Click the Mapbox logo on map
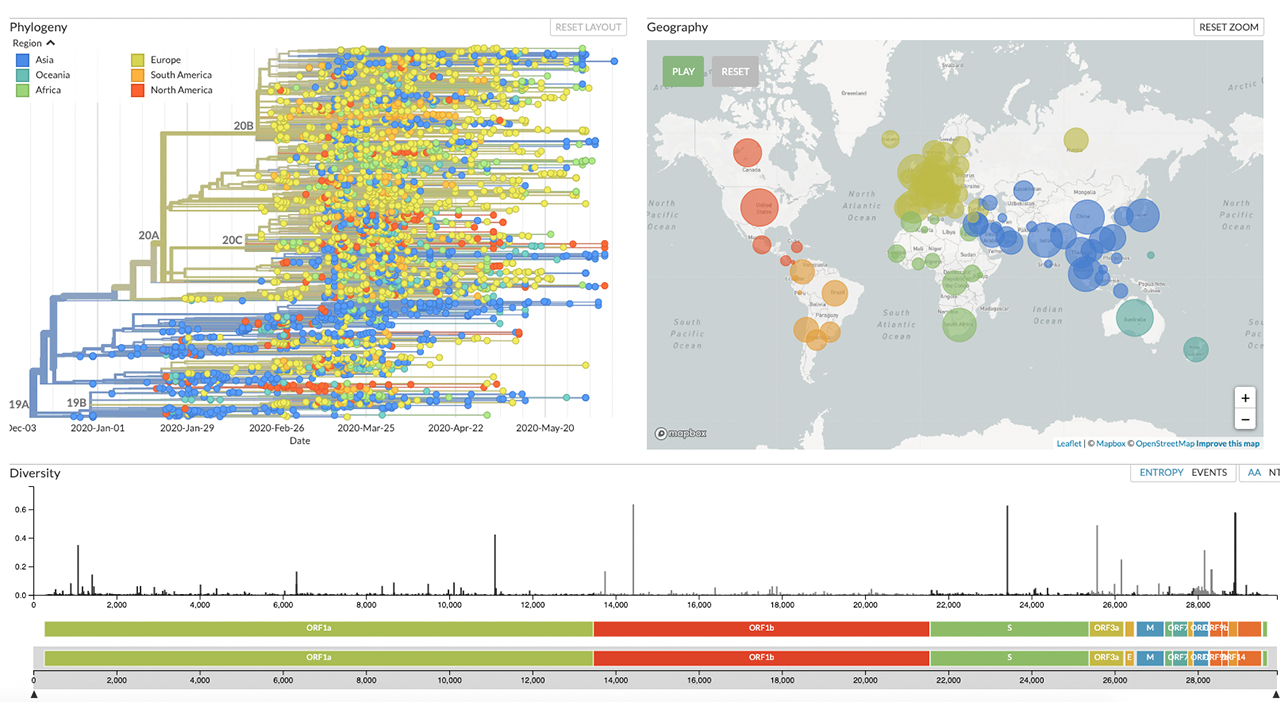The height and width of the screenshot is (720, 1280). (681, 433)
